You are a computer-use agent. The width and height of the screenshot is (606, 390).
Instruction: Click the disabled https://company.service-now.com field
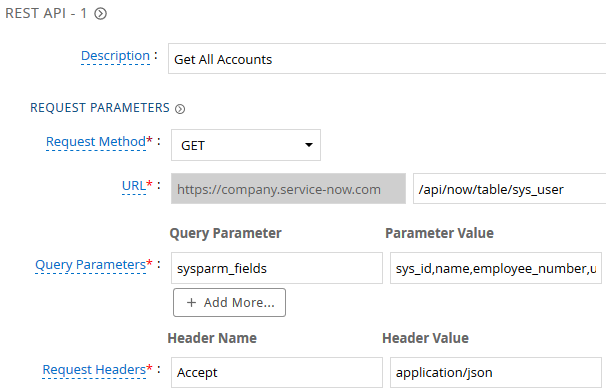(x=288, y=189)
